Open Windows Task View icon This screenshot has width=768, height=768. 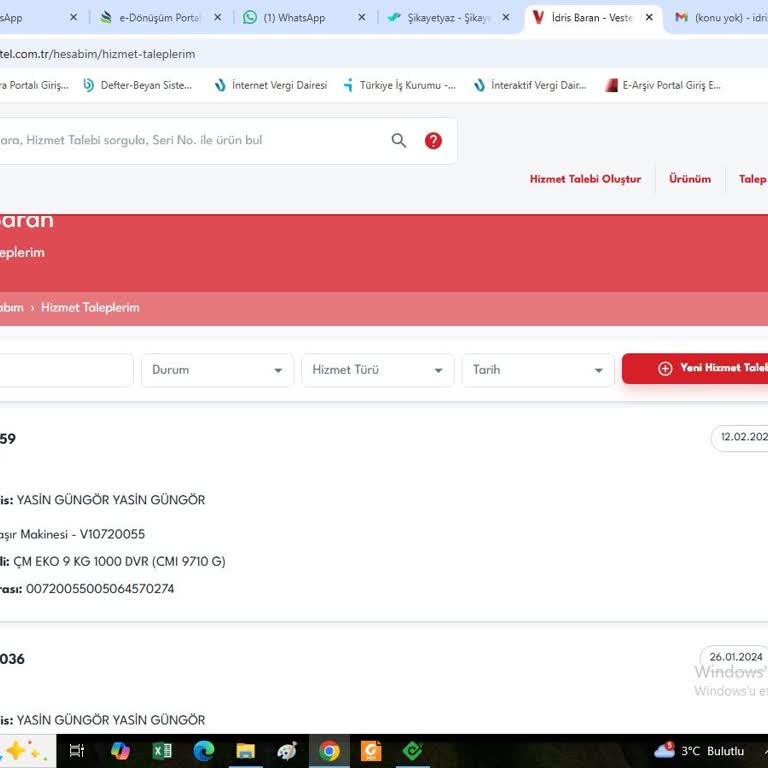coord(77,751)
